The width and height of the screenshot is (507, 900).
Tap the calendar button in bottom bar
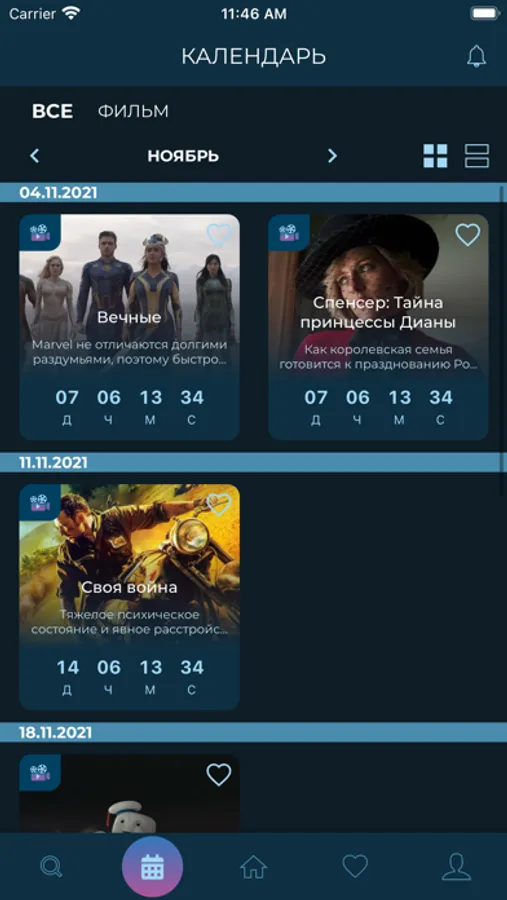152,867
